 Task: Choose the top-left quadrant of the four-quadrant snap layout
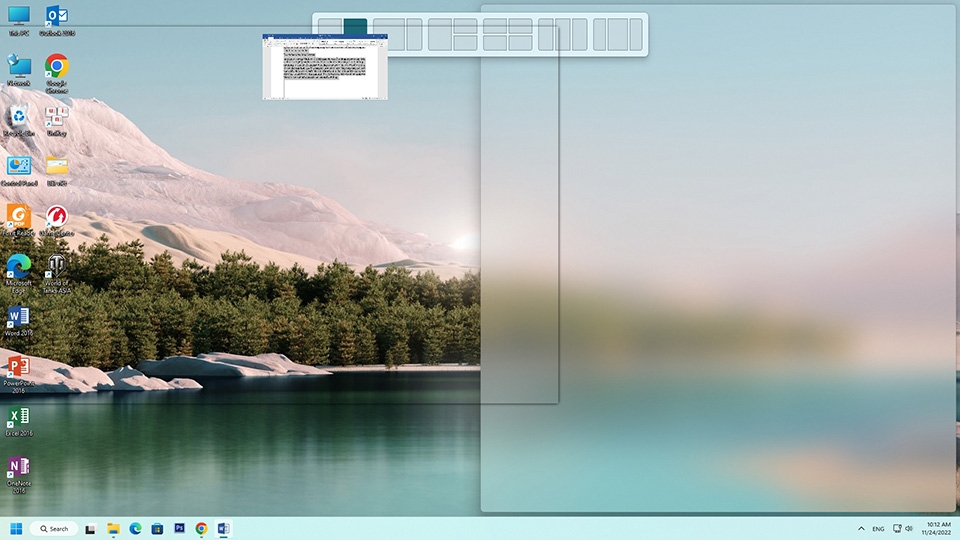tap(495, 26)
